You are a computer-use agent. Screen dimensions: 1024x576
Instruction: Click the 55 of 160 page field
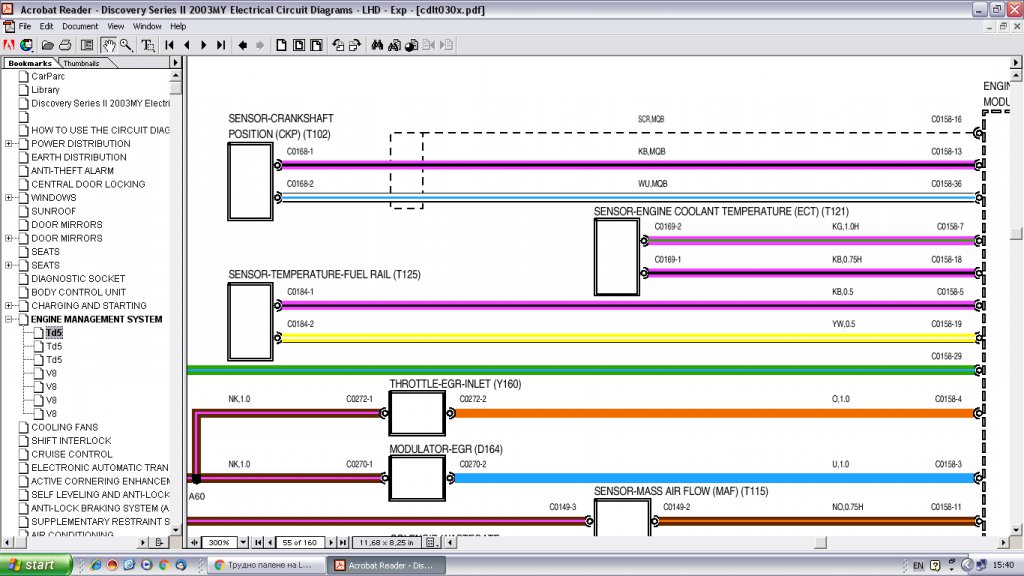(x=300, y=542)
